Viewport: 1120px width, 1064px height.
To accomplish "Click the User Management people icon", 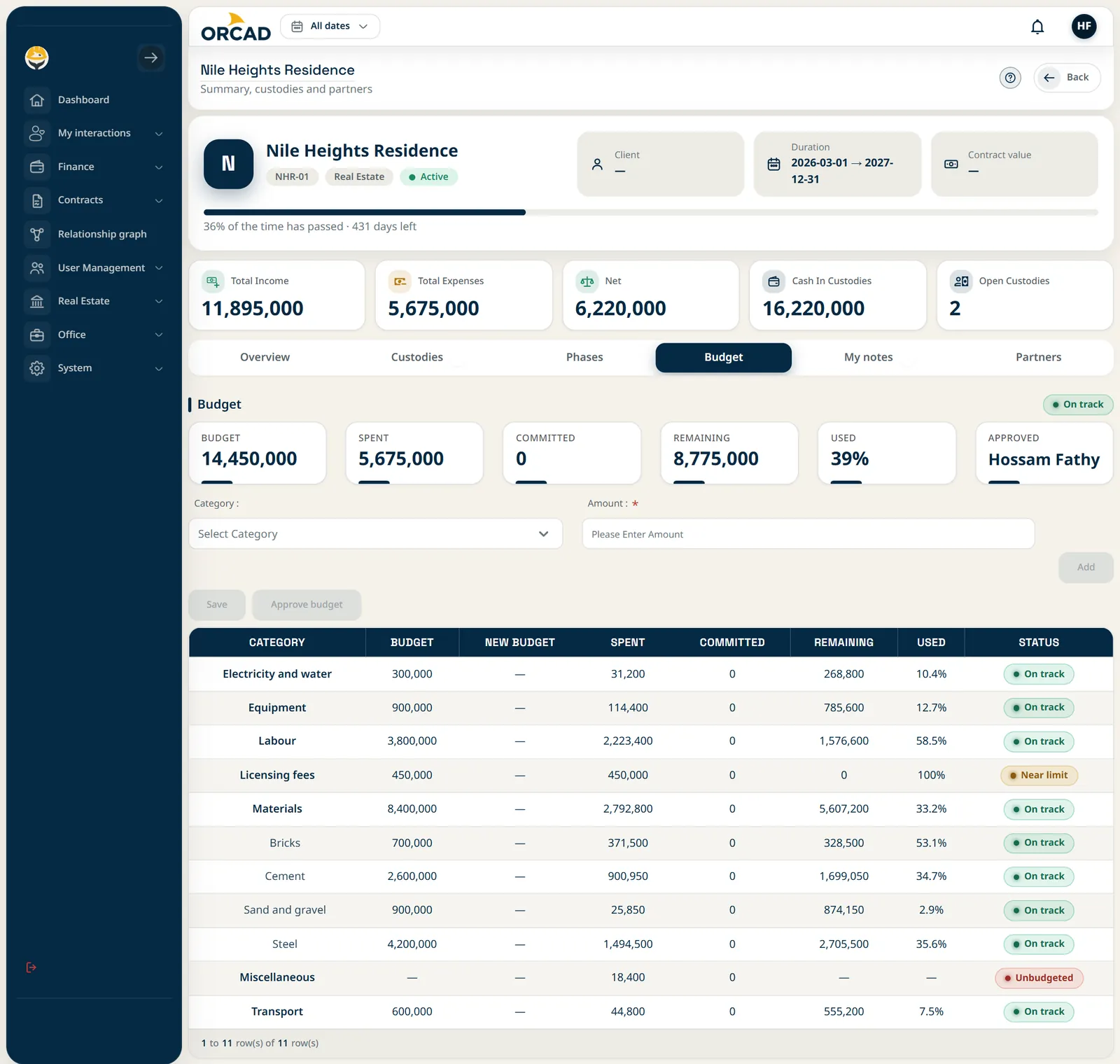I will [37, 267].
